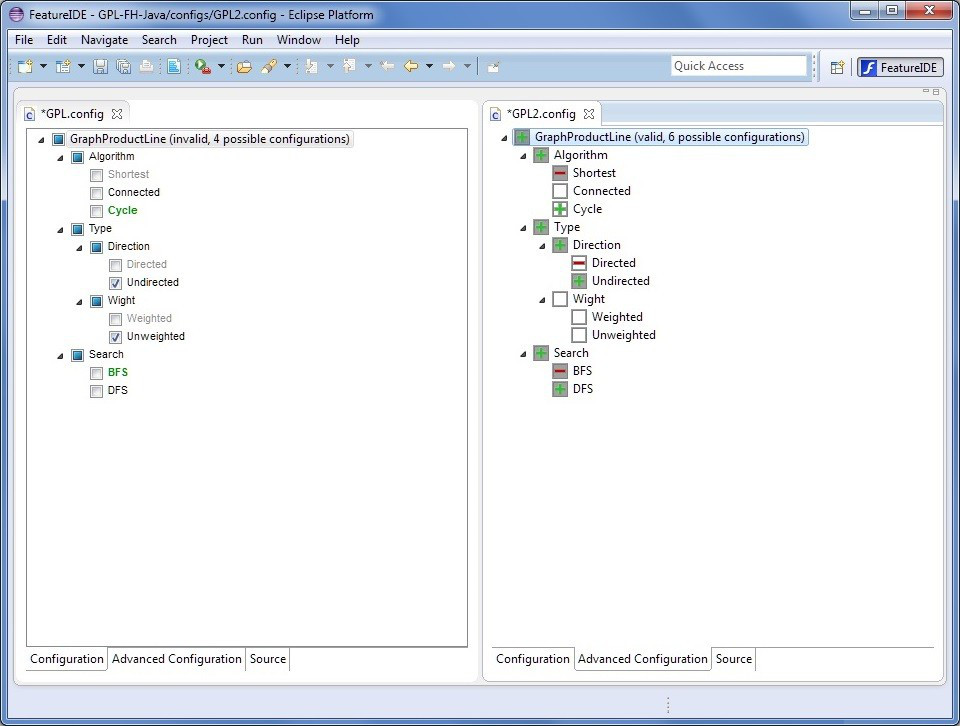Click the Search flashlight toolbar icon
The height and width of the screenshot is (726, 960).
269,66
